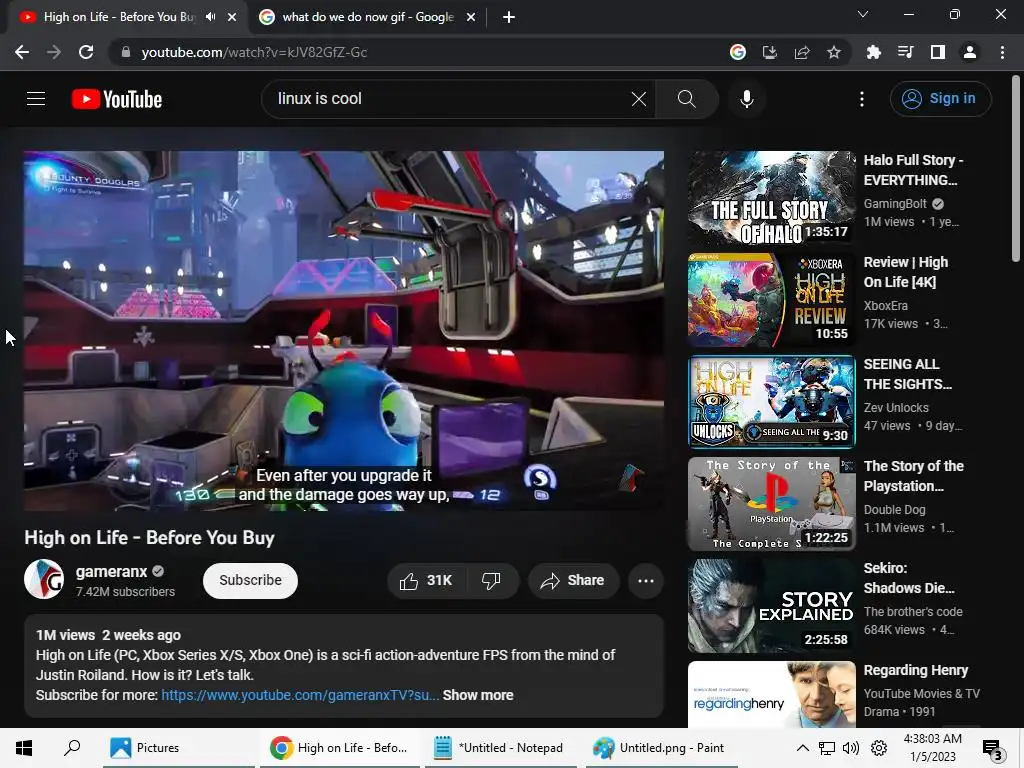Open Windows taskbar search

pyautogui.click(x=72, y=748)
